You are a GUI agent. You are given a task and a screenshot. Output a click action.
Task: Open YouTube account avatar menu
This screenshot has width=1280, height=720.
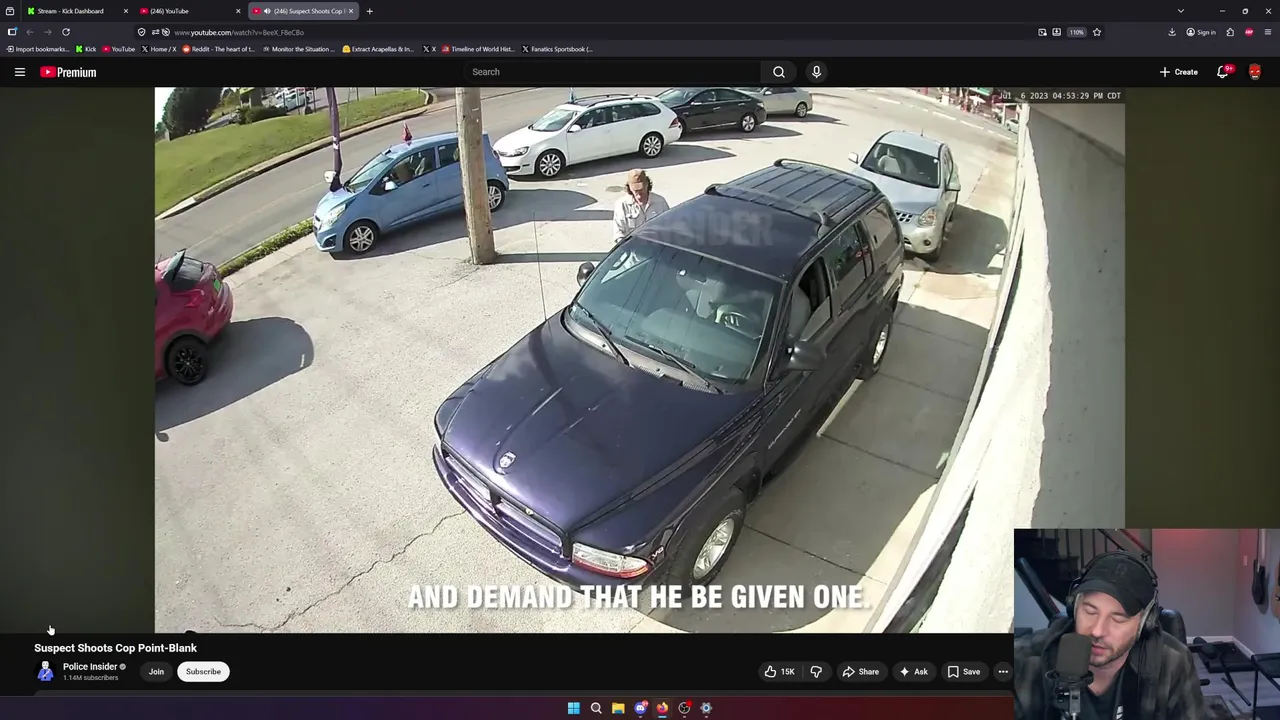(x=1255, y=72)
